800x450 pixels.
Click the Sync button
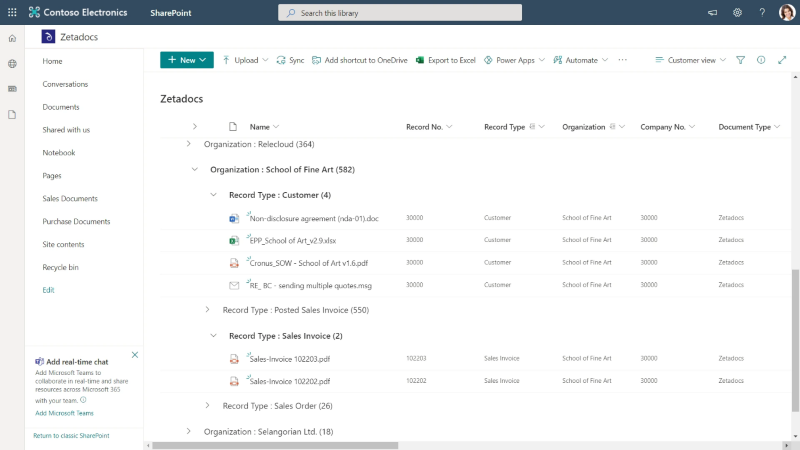coord(290,60)
